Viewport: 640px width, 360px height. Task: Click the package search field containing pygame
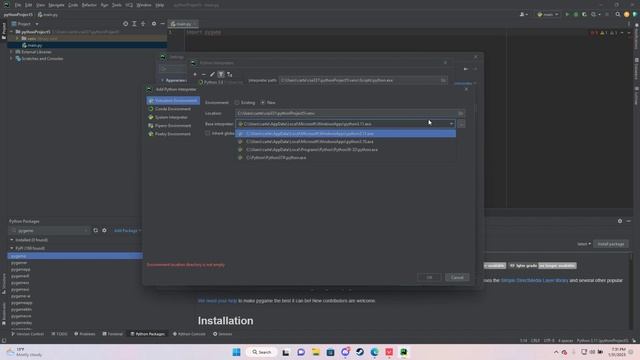[50, 231]
